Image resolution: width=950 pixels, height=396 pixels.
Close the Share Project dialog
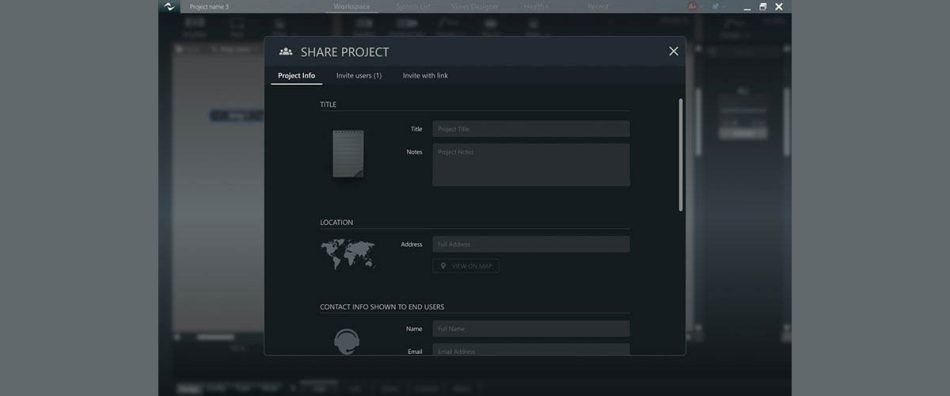[x=673, y=51]
